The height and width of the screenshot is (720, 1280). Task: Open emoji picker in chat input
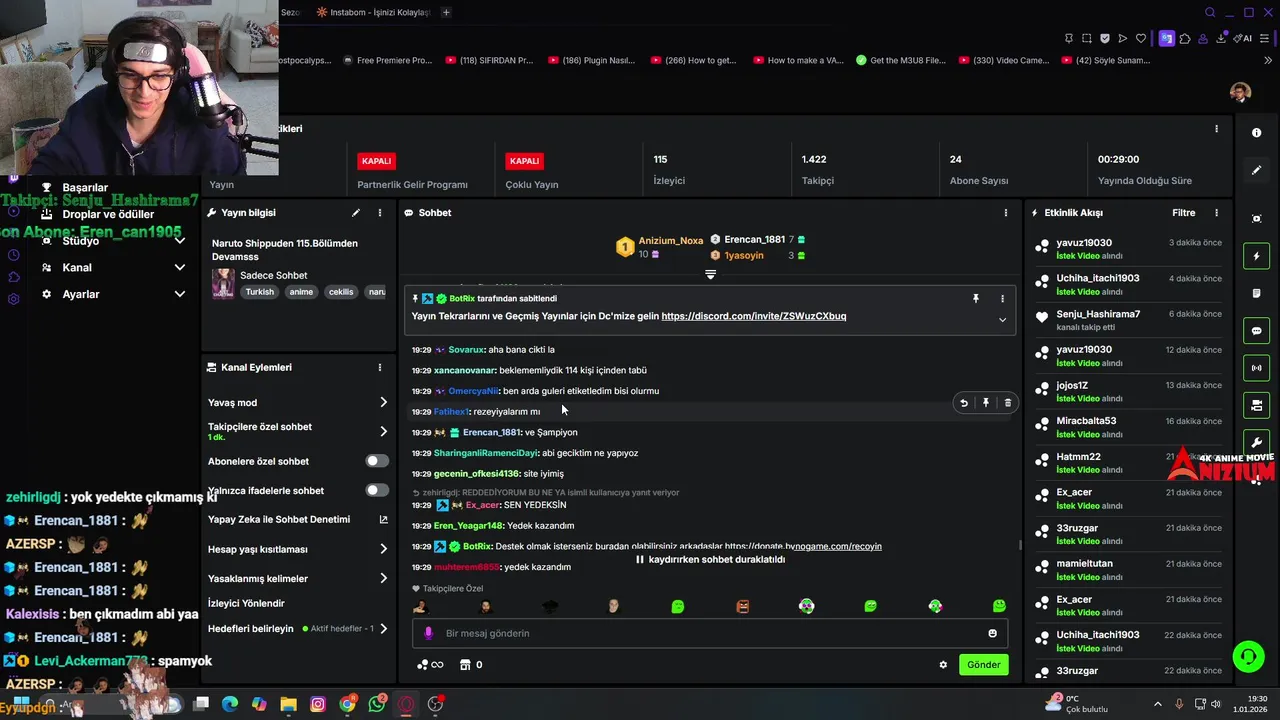992,633
